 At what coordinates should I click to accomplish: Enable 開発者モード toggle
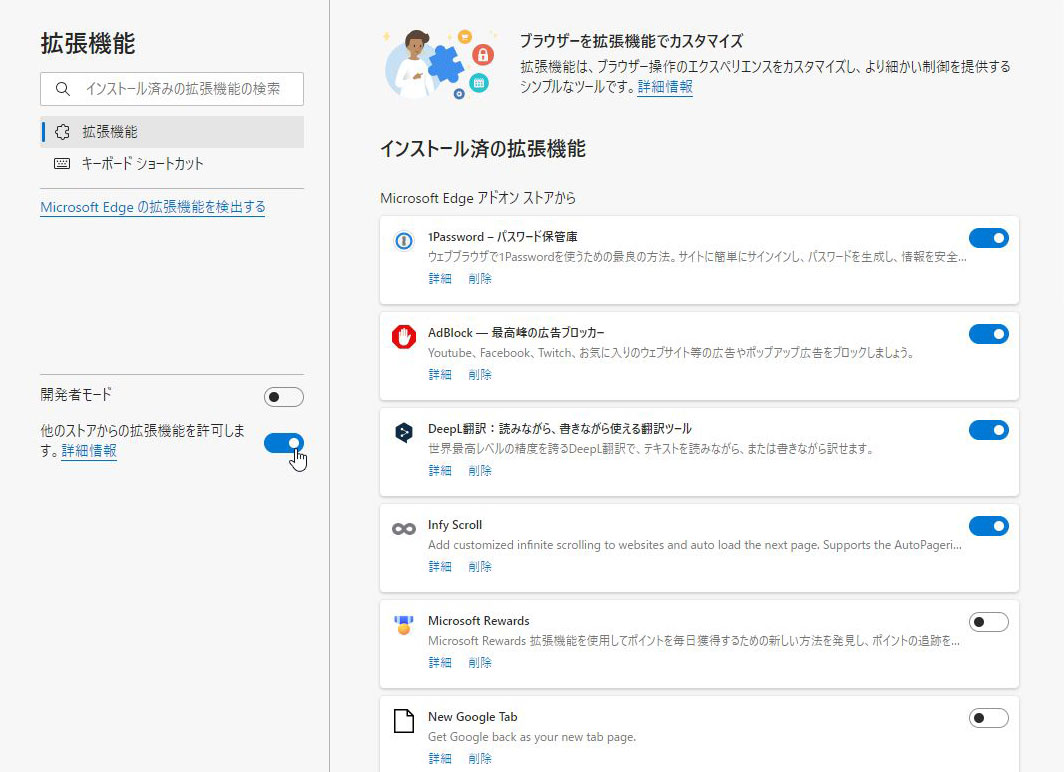(x=283, y=397)
